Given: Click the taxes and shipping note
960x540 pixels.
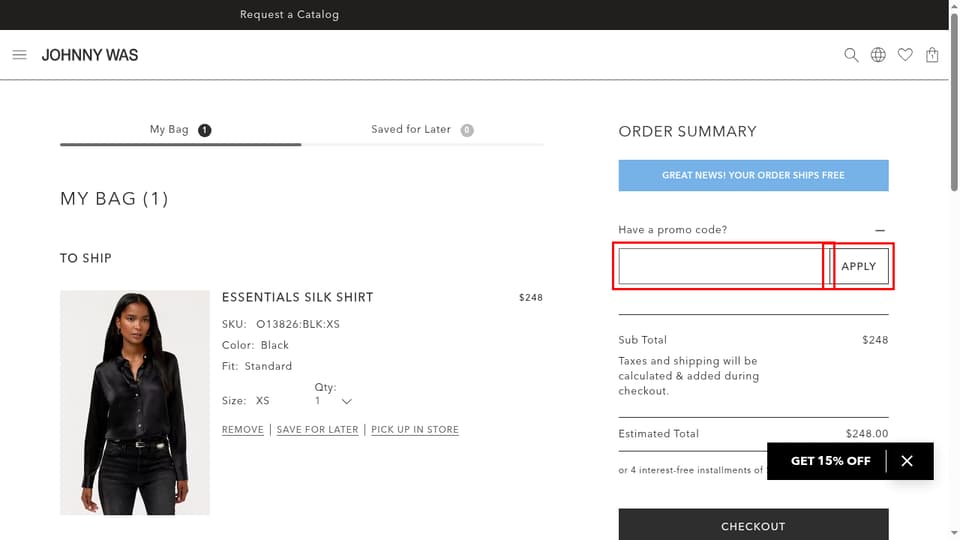Looking at the screenshot, I should point(689,376).
